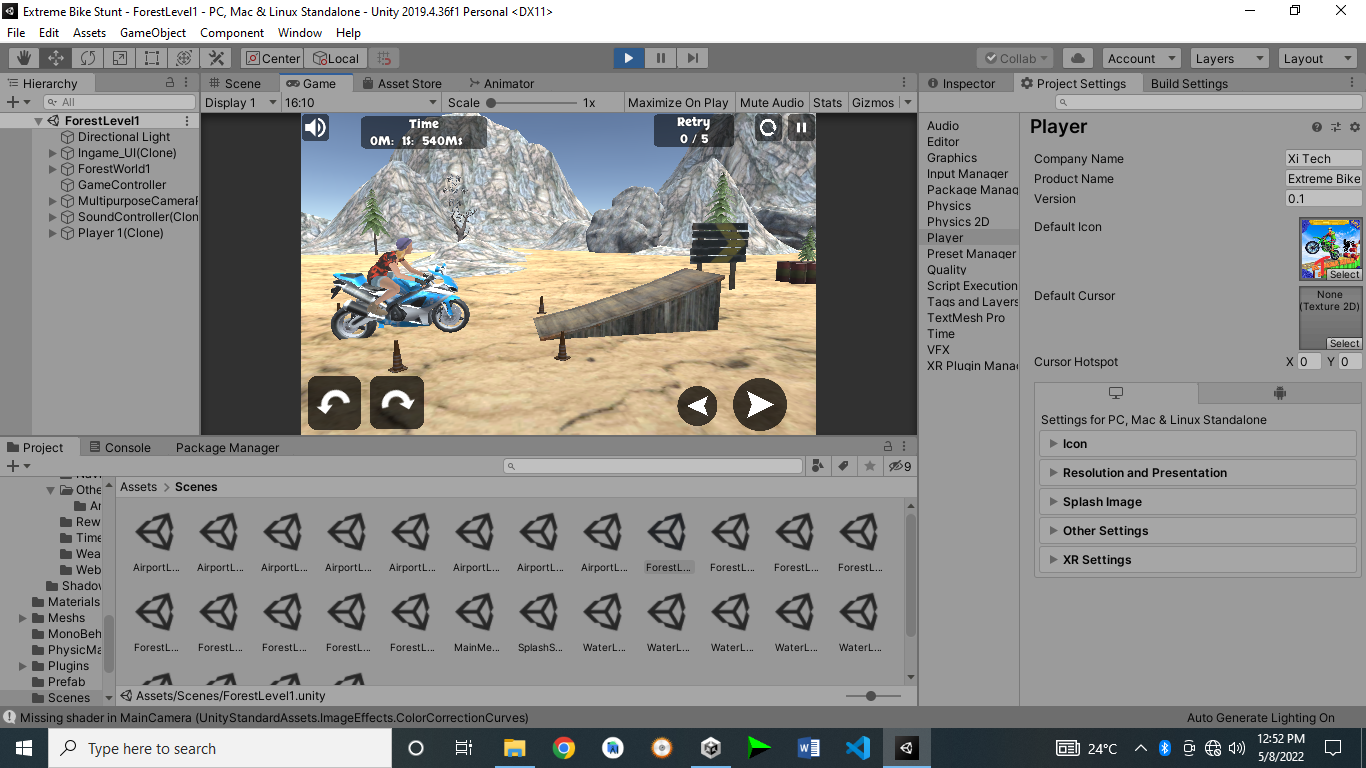The width and height of the screenshot is (1366, 768).
Task: Click the speaker icon in the Game view
Action: pyautogui.click(x=315, y=127)
